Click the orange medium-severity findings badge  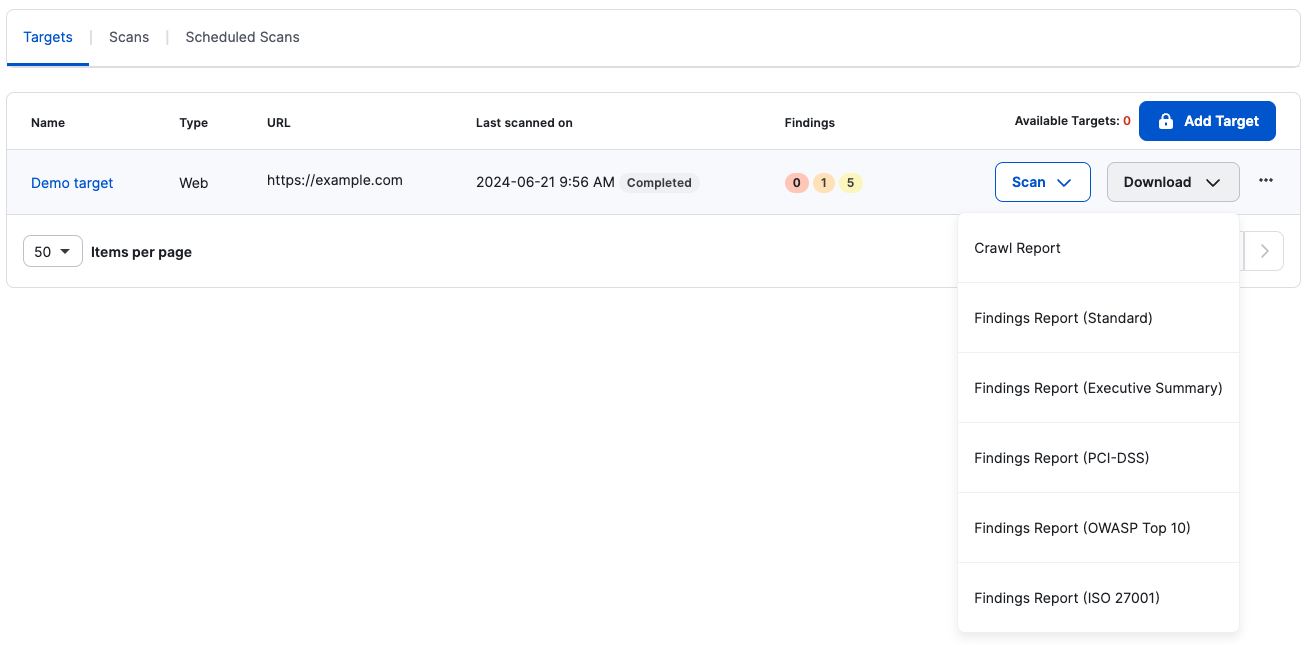point(823,183)
